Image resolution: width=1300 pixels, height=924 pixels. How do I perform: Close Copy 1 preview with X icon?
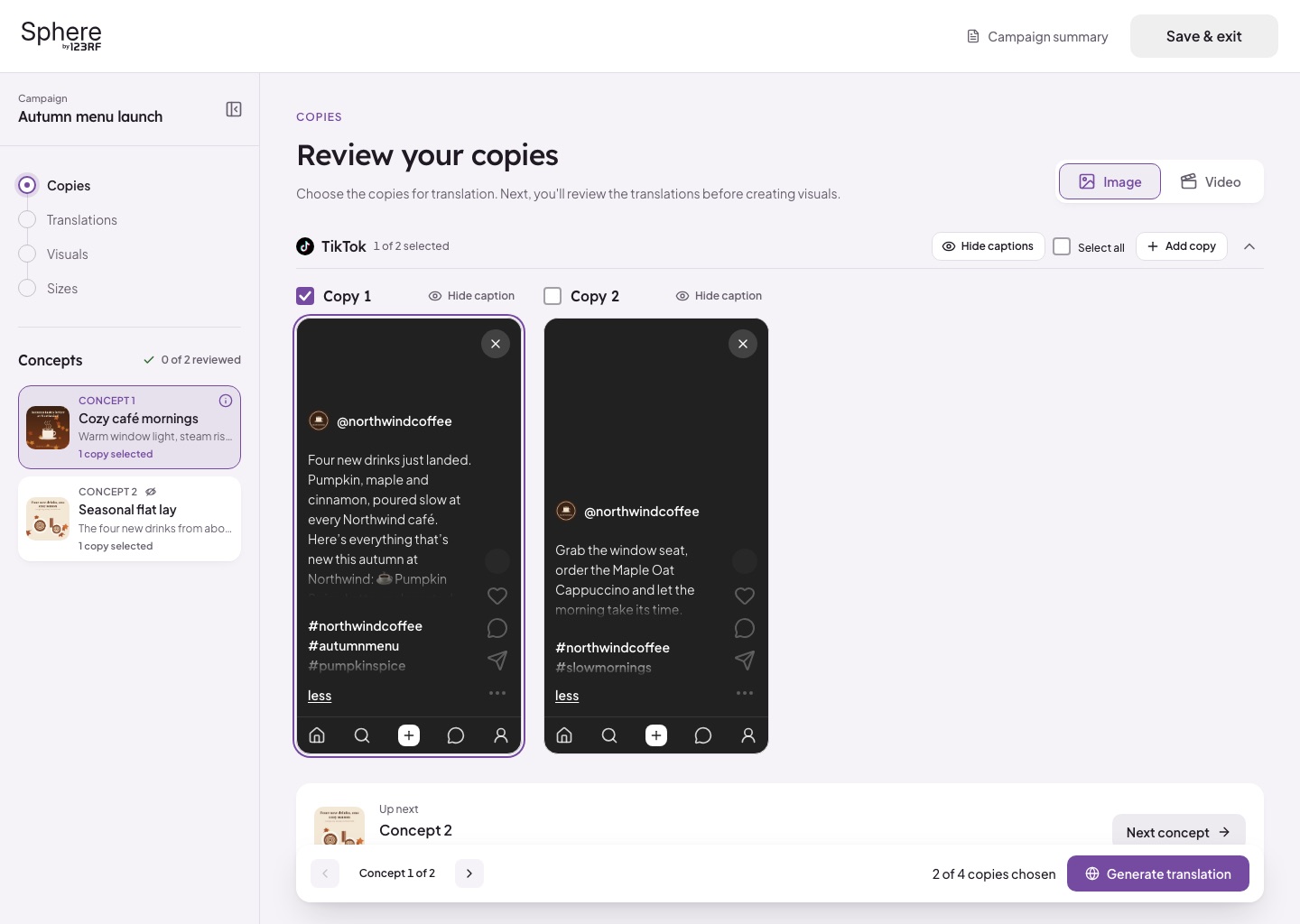pyautogui.click(x=496, y=344)
